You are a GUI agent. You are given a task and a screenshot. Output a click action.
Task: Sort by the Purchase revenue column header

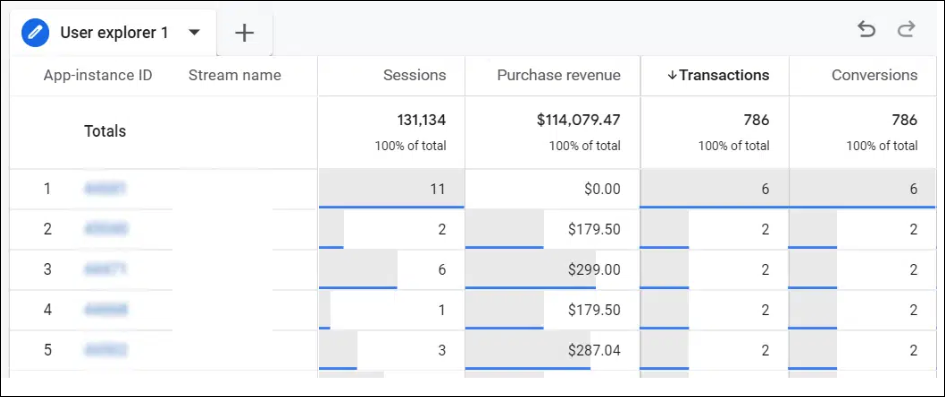(x=558, y=75)
